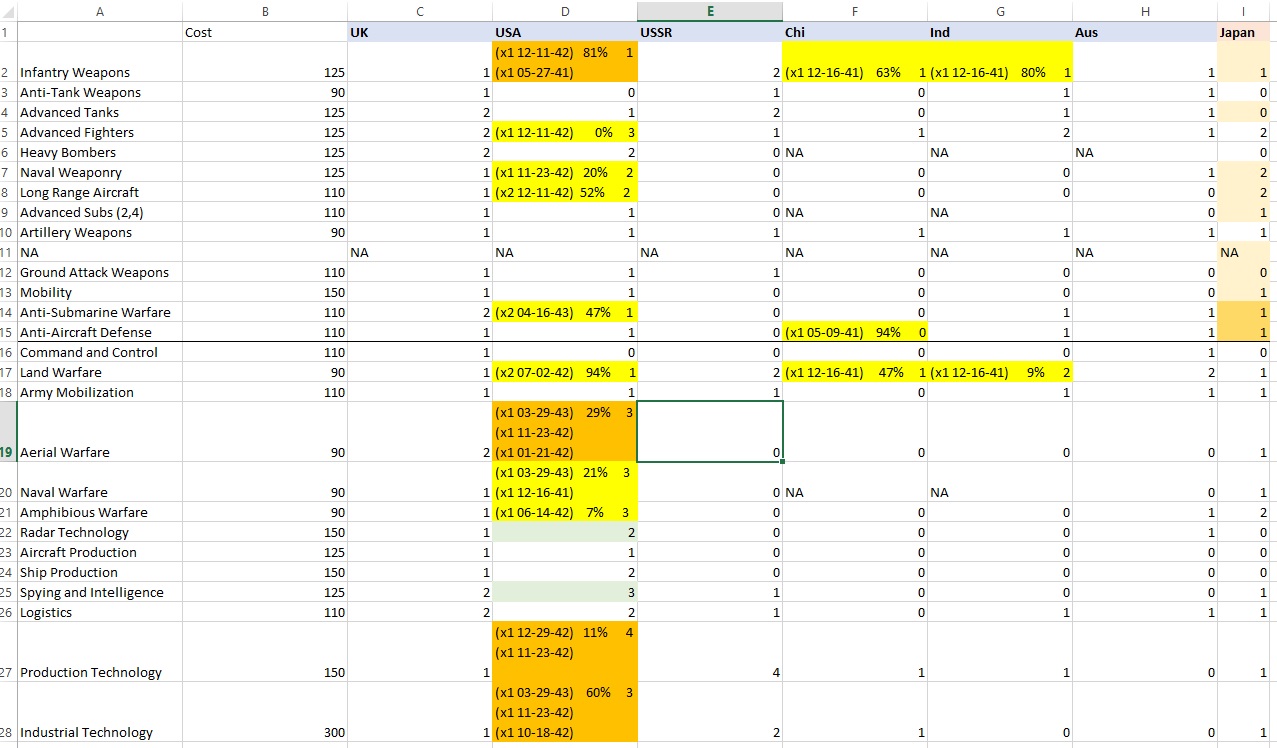Select the "Spying and Intelligence" cell
1277x748 pixels.
point(100,592)
